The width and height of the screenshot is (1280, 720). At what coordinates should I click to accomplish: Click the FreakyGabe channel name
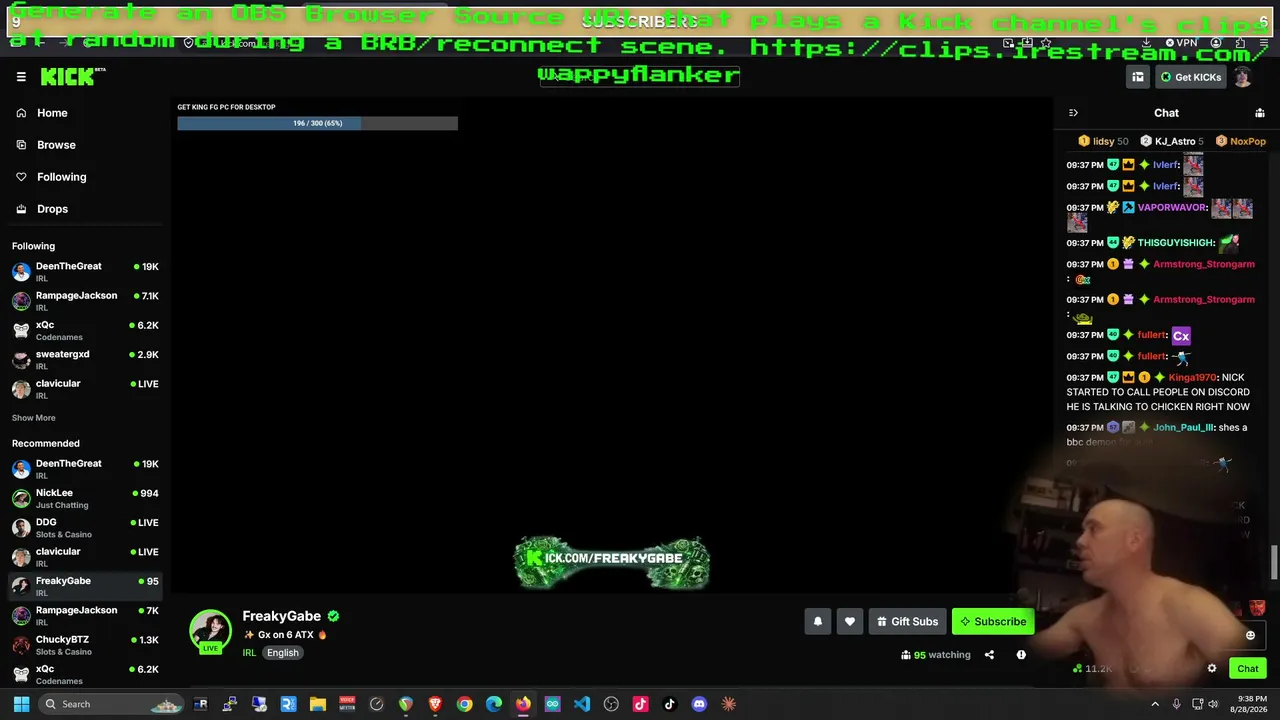[x=282, y=616]
